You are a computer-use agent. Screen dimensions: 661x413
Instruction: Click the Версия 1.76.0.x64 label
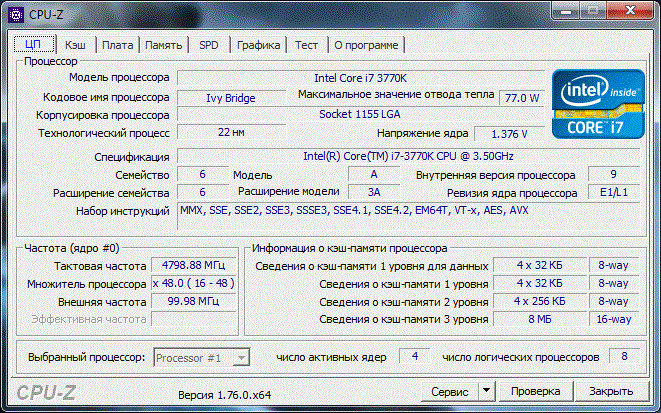224,395
